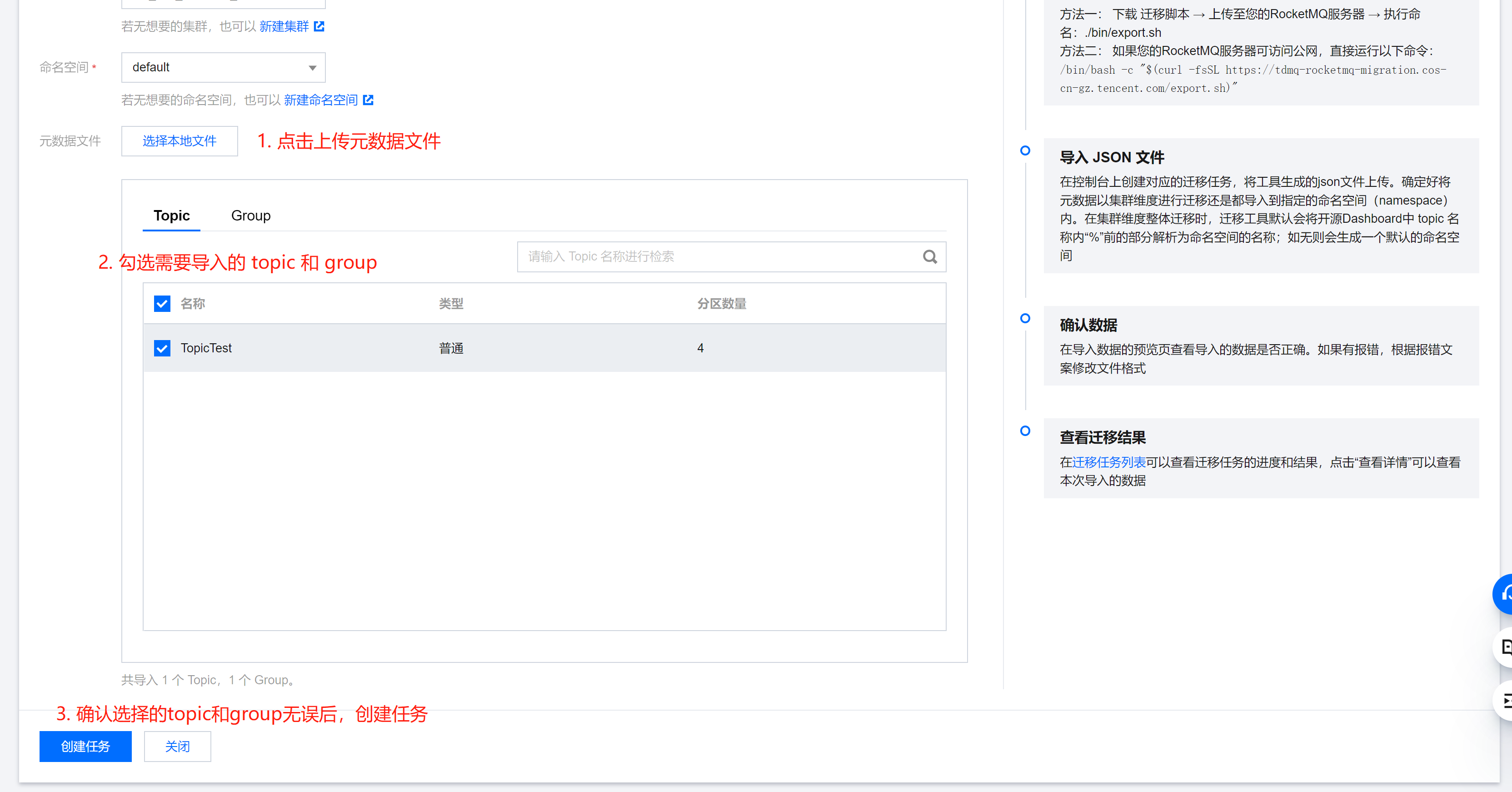Click external-link icon beside 新建命名空间
The image size is (1512, 792).
coord(368,100)
